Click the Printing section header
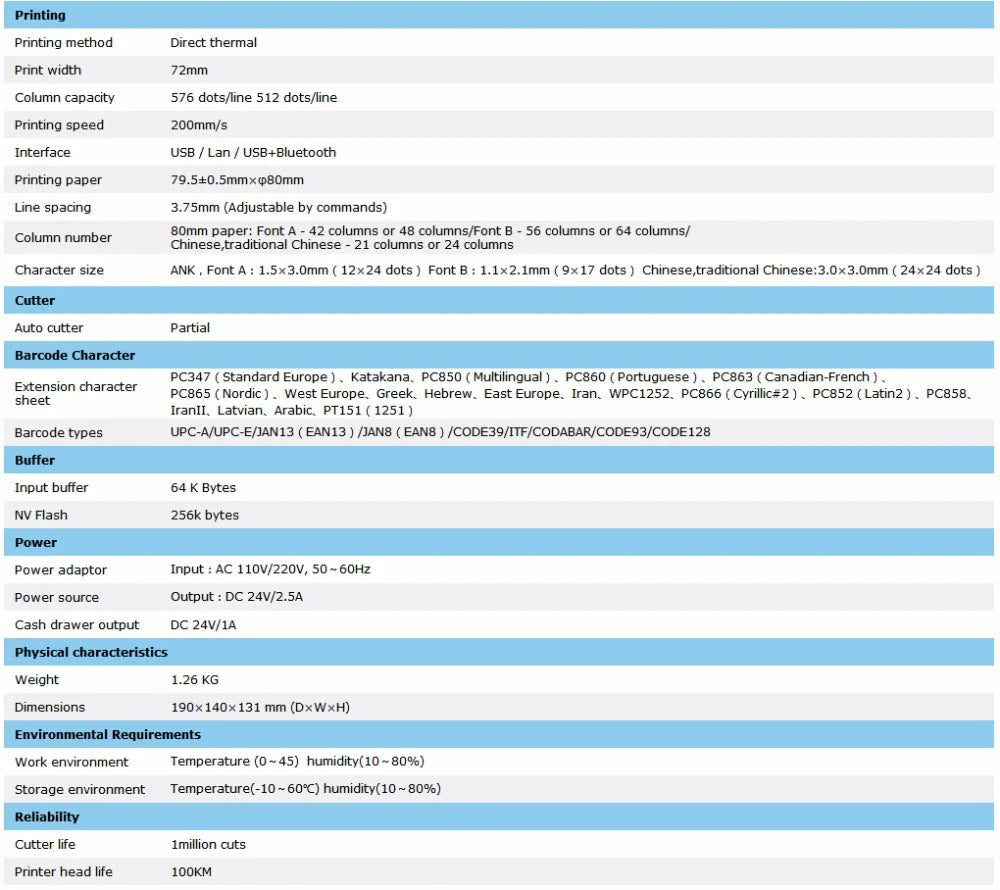Screen dimensions: 1000x890 [x=499, y=15]
